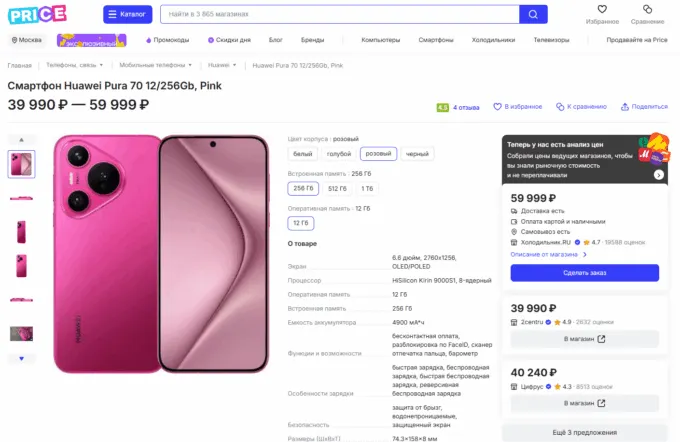Image resolution: width=680 pixels, height=442 pixels.
Task: Choose 512 Гб built-in memory
Action: [337, 188]
